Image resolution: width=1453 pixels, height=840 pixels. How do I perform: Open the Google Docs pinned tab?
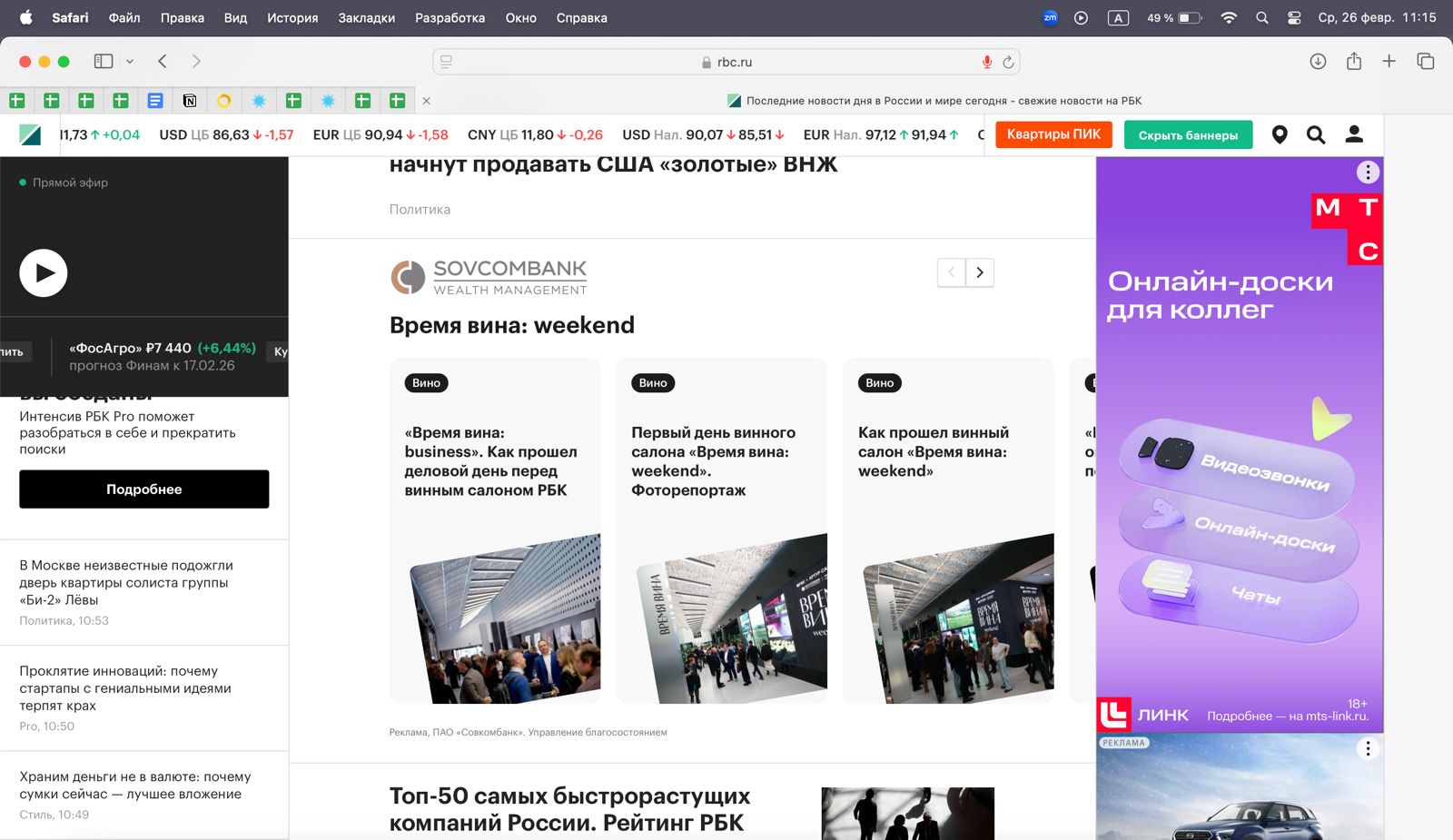(155, 101)
